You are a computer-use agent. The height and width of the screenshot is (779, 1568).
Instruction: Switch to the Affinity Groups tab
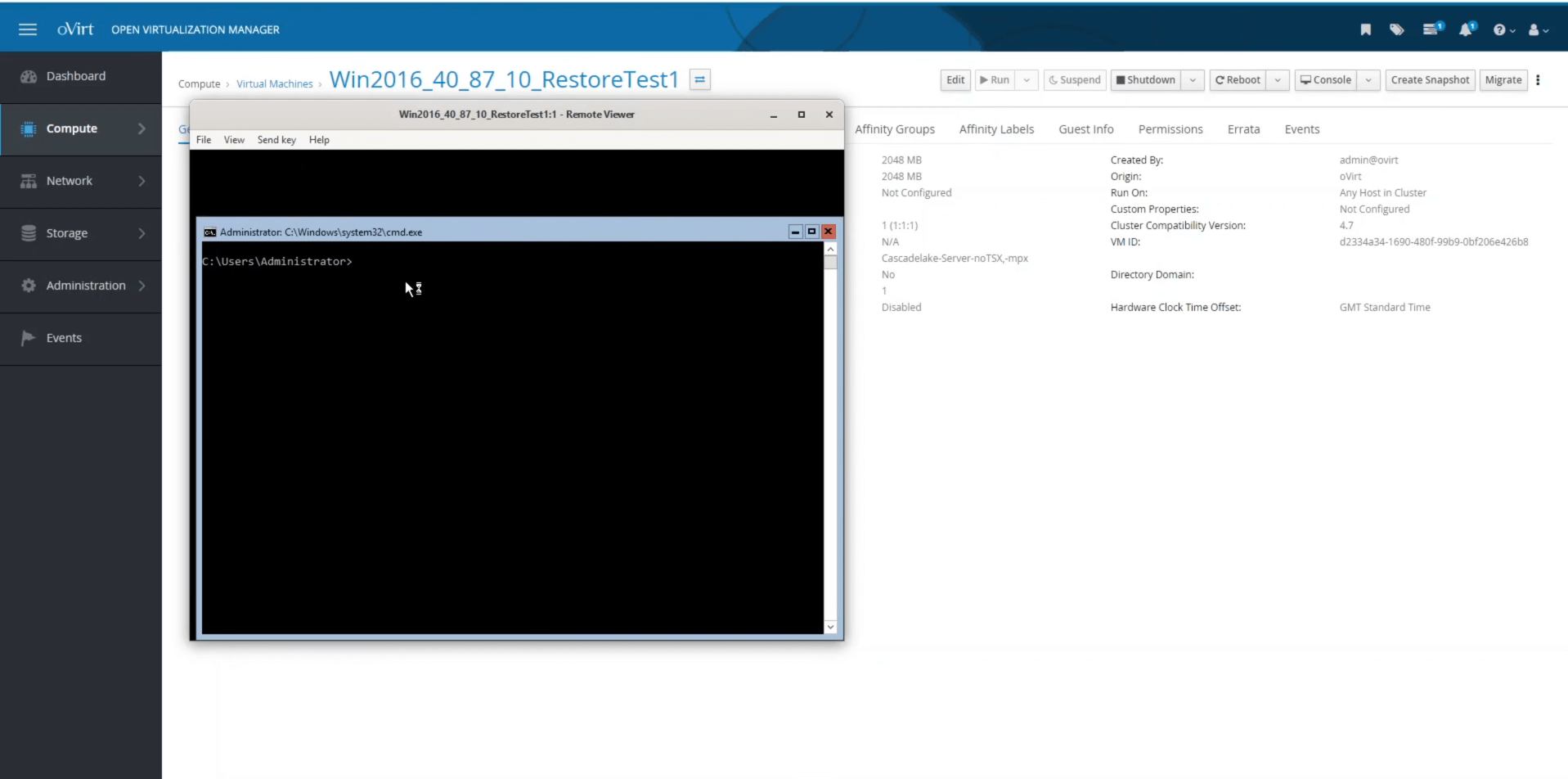click(x=895, y=129)
